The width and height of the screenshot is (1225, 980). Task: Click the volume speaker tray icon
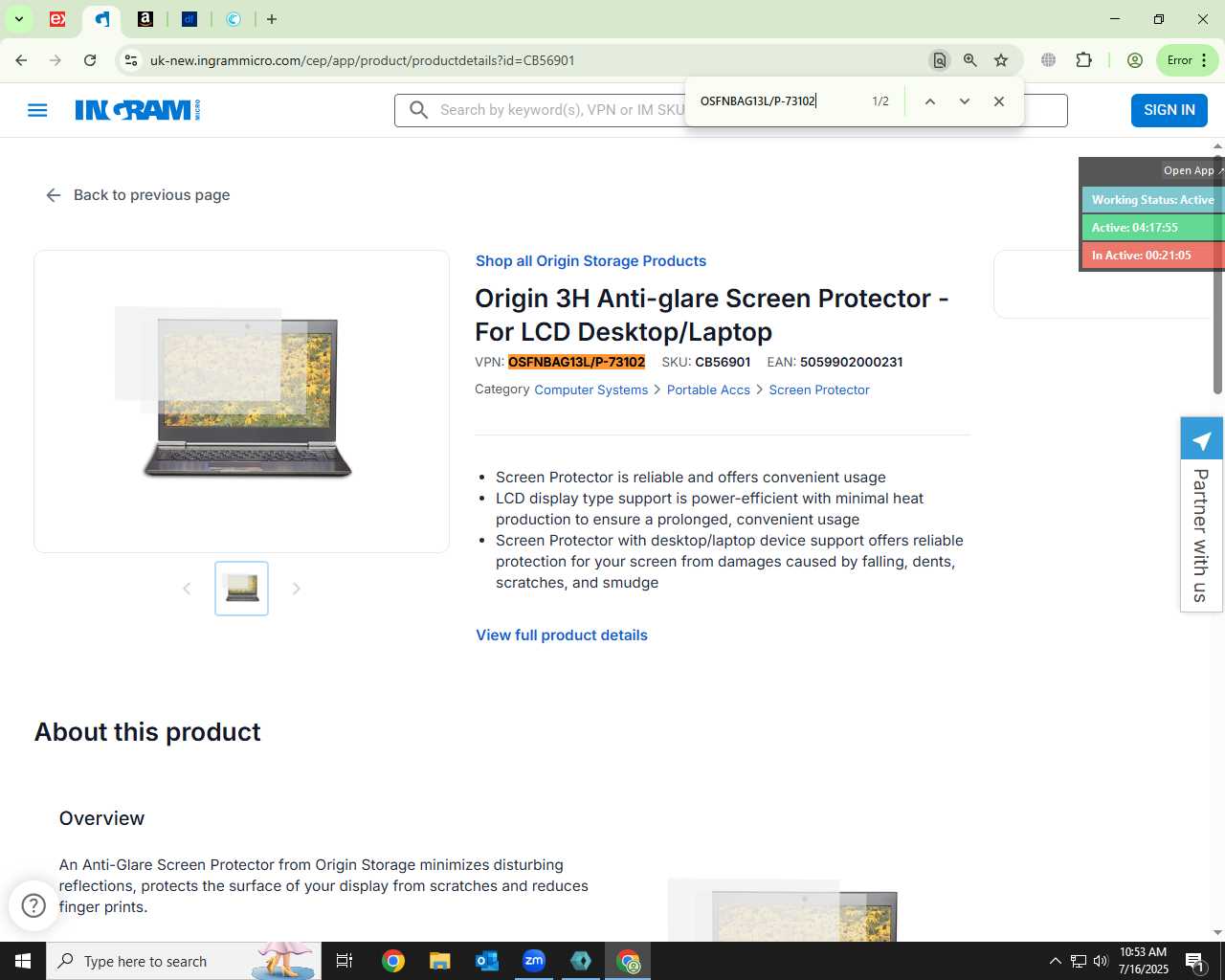[1101, 961]
